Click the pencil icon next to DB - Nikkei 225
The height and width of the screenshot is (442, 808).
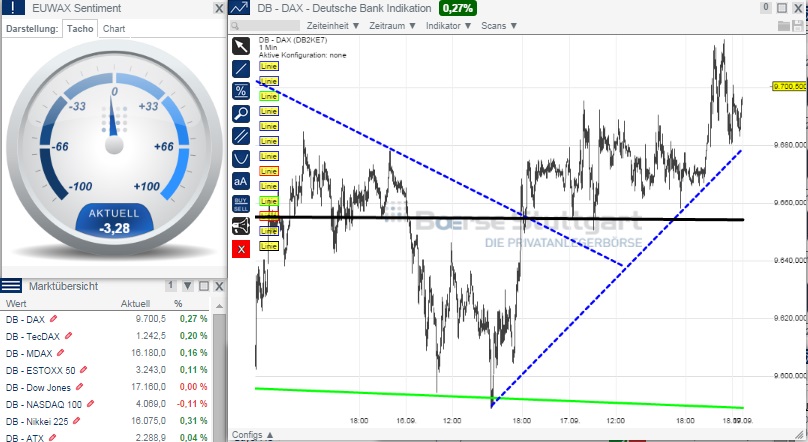(x=76, y=421)
